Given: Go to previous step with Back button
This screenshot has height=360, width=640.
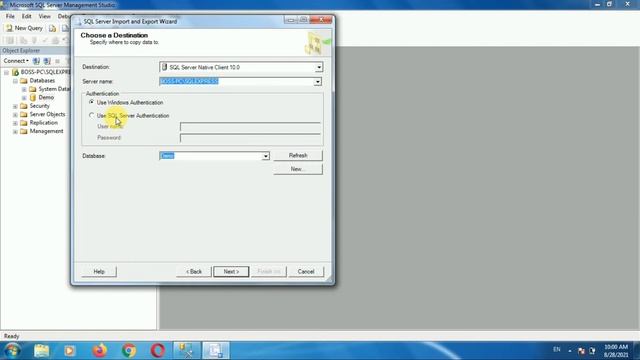Looking at the screenshot, I should click(194, 271).
